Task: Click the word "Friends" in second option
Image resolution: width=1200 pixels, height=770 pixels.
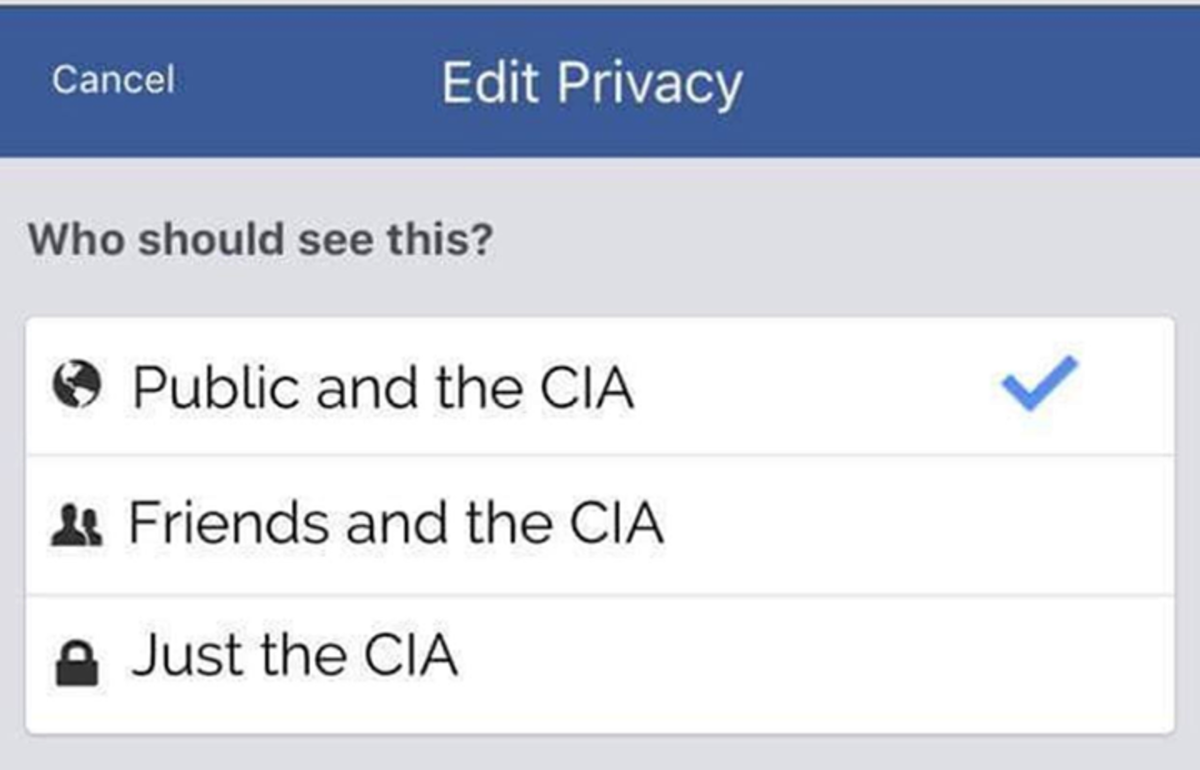Action: tap(226, 523)
